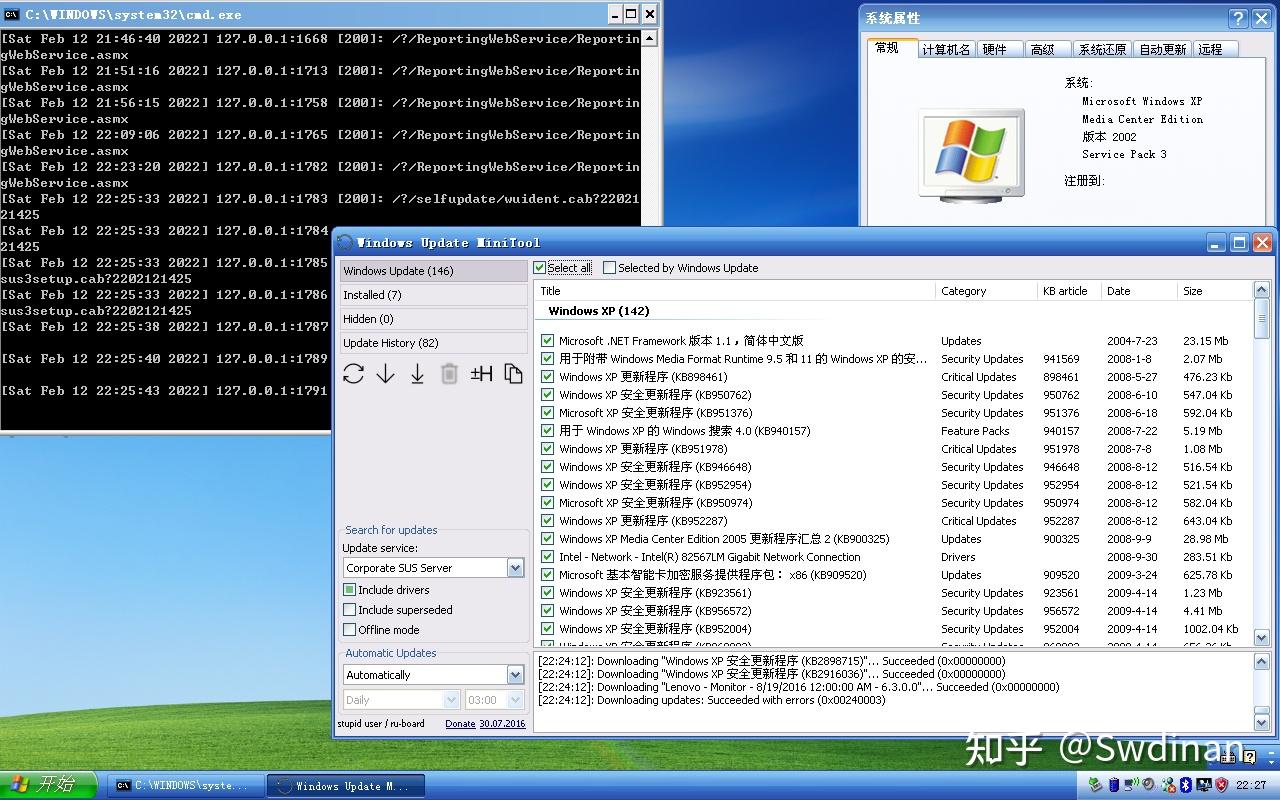Switch to 硬件 tab in 系统属性

coord(998,49)
